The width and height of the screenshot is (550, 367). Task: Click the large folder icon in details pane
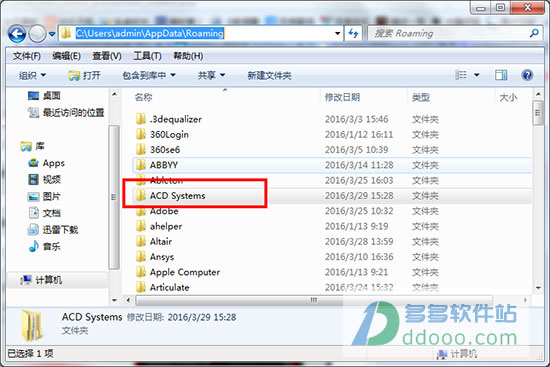click(32, 326)
